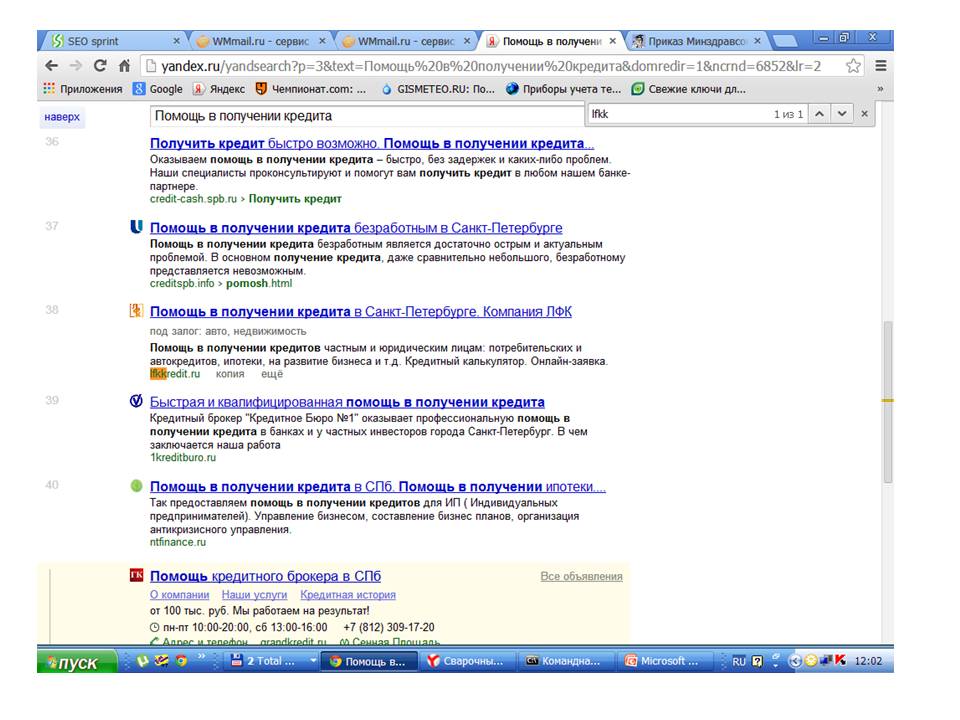Switch to 2 Total taskbar item
This screenshot has height=720, width=960.
[270, 662]
